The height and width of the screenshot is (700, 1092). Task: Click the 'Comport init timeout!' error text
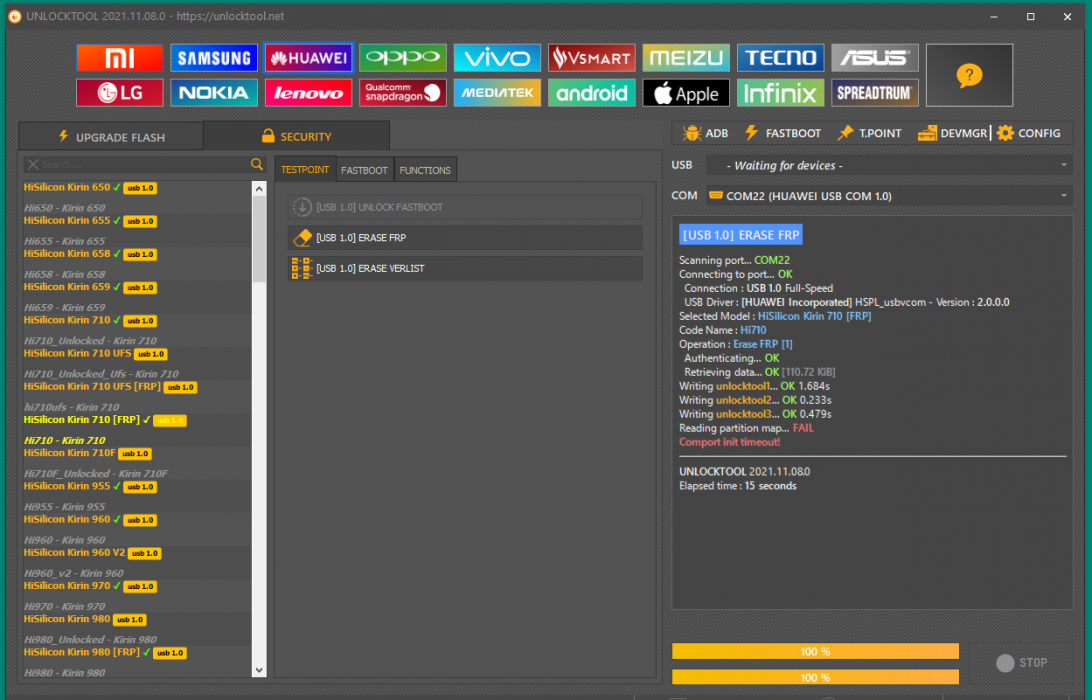[729, 442]
